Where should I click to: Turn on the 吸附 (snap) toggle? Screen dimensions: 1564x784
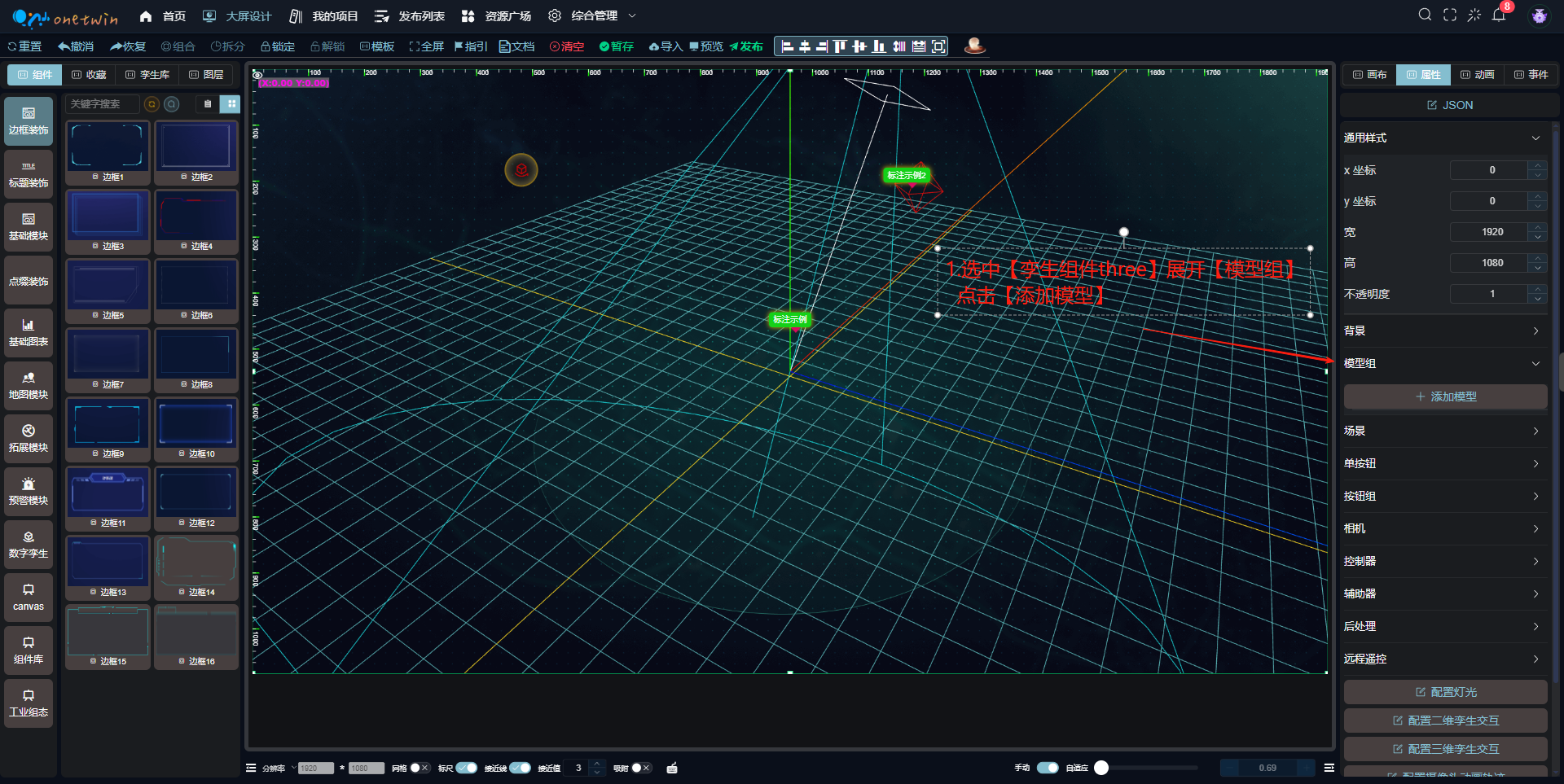click(641, 768)
